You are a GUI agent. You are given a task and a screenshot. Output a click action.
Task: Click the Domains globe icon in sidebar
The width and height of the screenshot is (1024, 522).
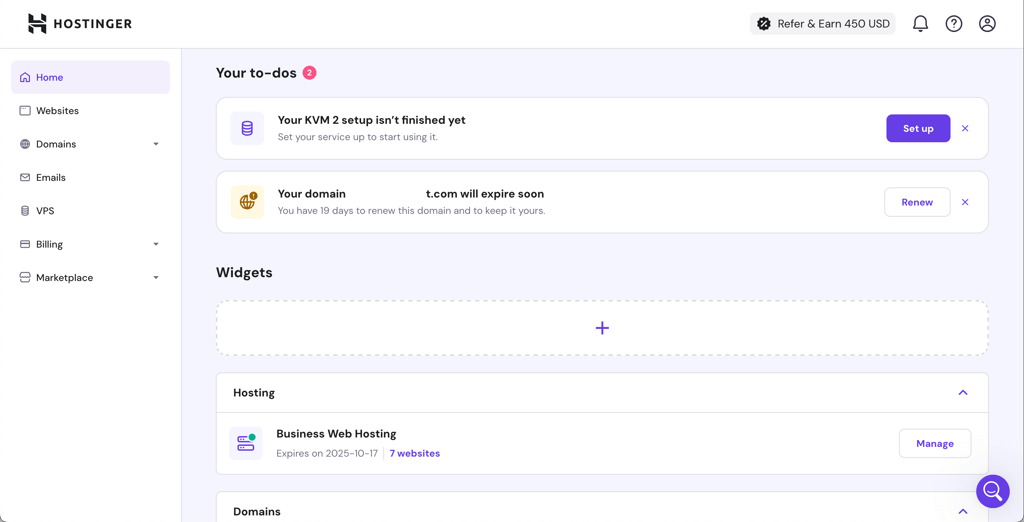pyautogui.click(x=25, y=144)
